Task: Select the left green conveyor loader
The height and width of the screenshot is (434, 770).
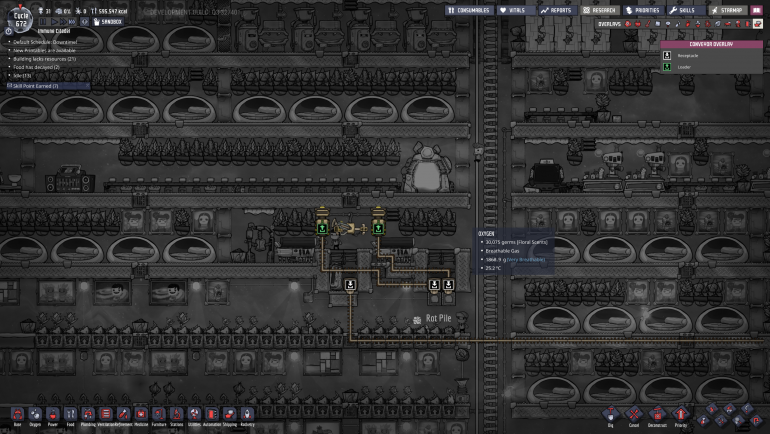Action: (x=323, y=228)
